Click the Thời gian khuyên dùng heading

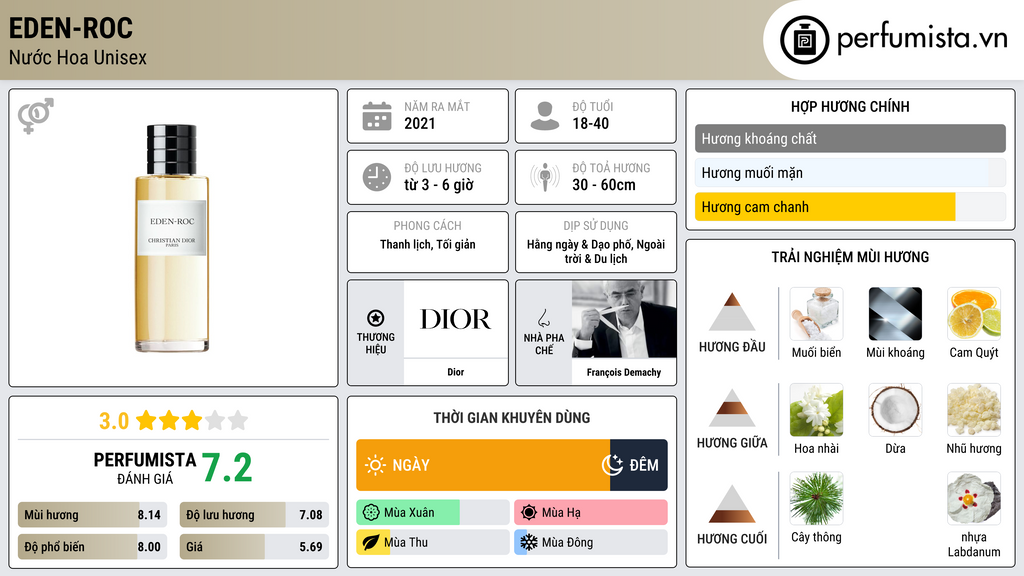tap(512, 418)
